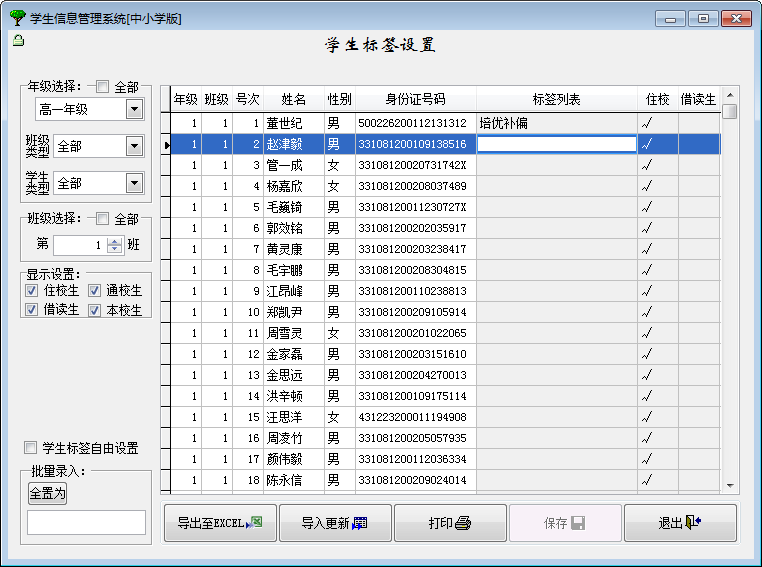Expand the 学生类型 dropdown
The width and height of the screenshot is (762, 567).
coord(134,183)
